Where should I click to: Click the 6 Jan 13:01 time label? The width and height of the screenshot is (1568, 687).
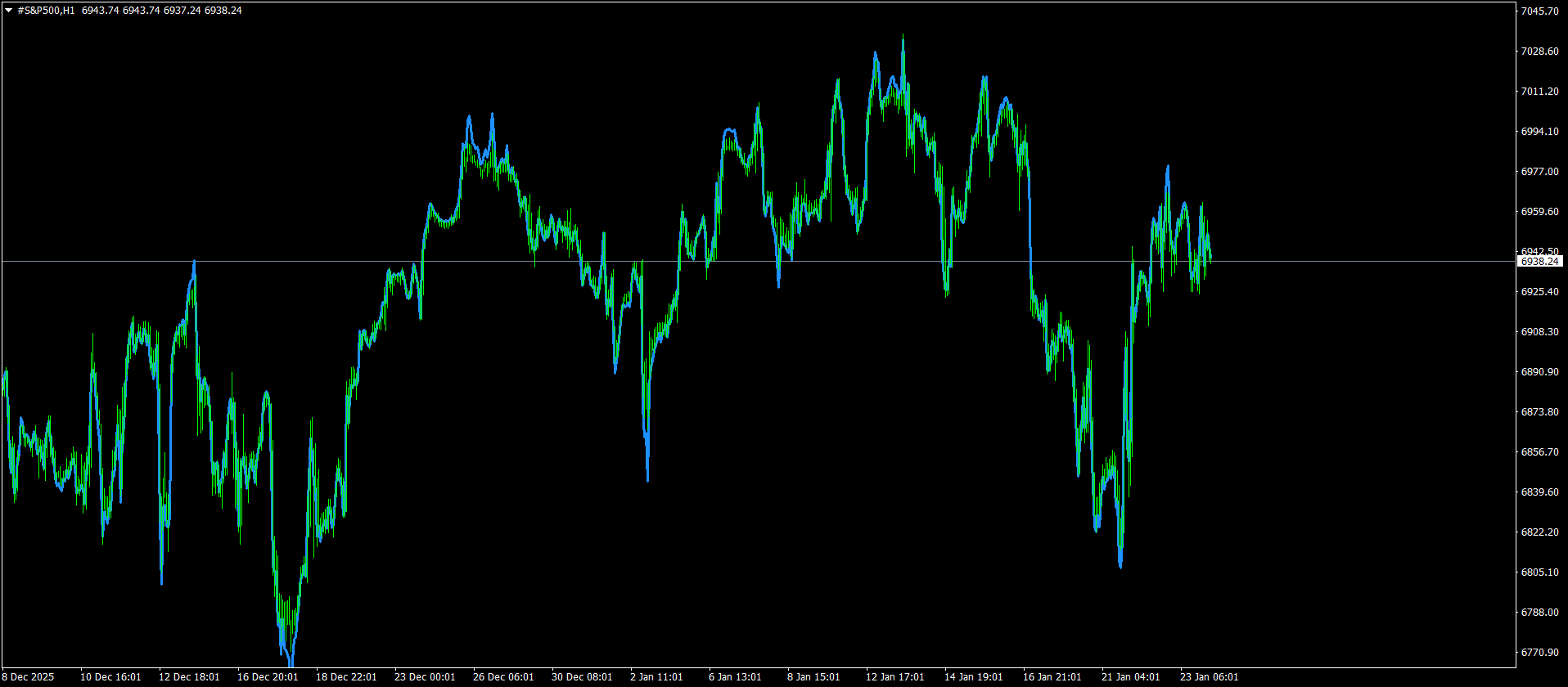pos(735,677)
